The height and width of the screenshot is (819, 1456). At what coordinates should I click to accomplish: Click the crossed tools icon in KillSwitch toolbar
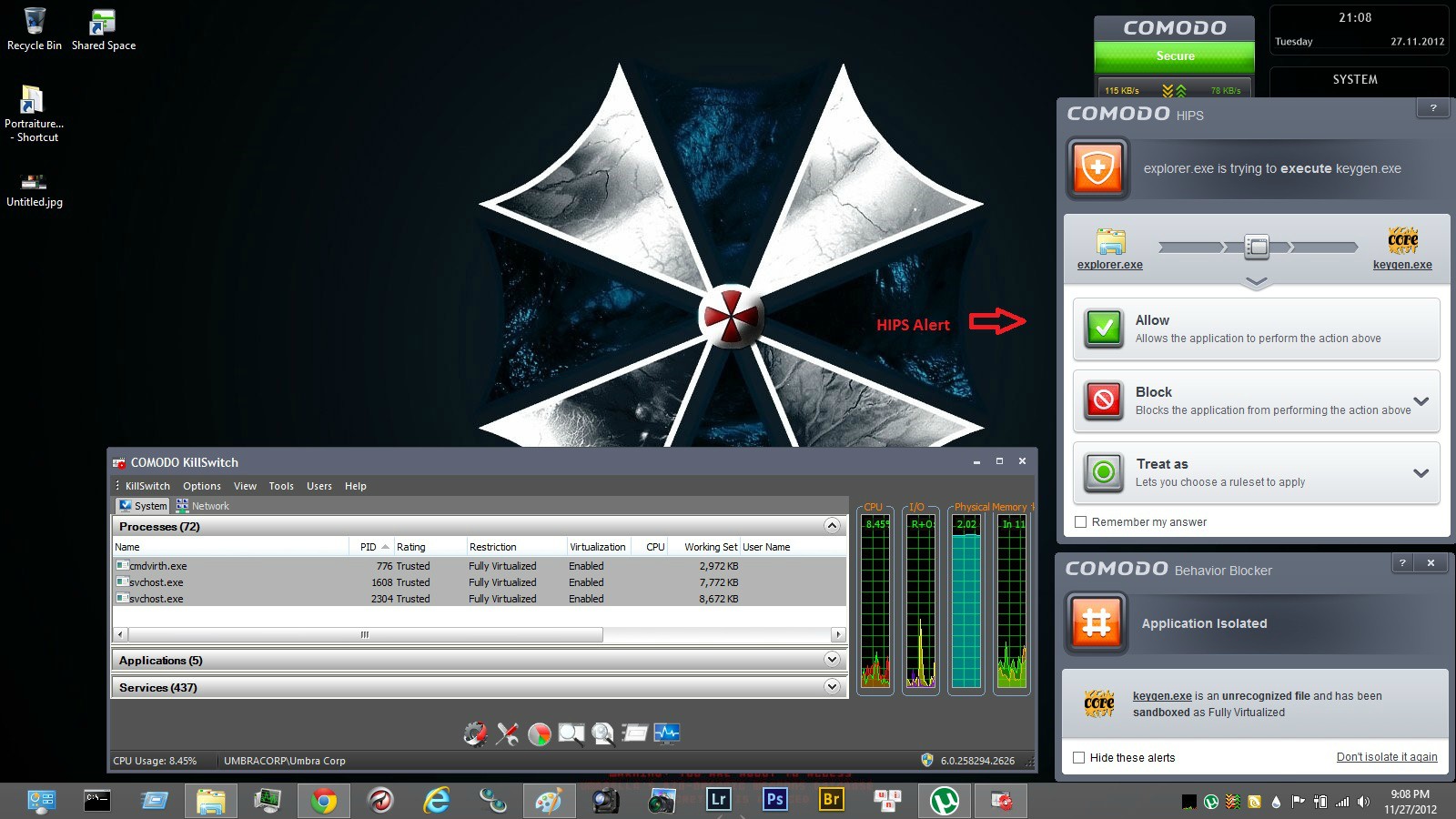(508, 733)
